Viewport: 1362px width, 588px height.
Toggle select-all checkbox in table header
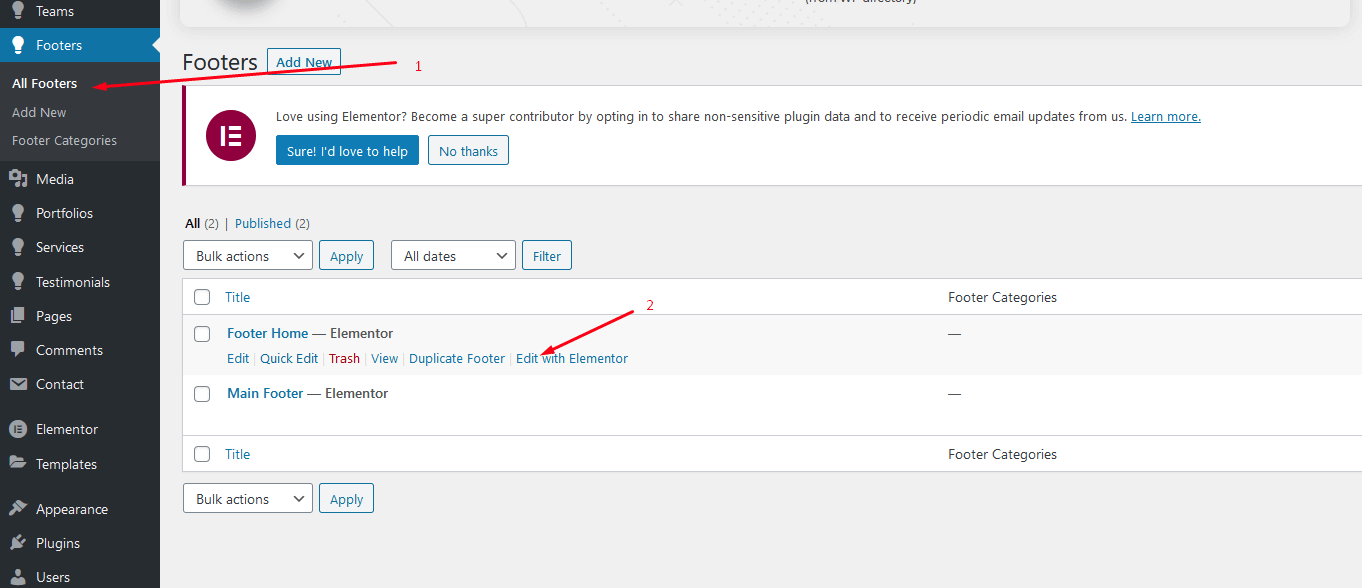202,297
